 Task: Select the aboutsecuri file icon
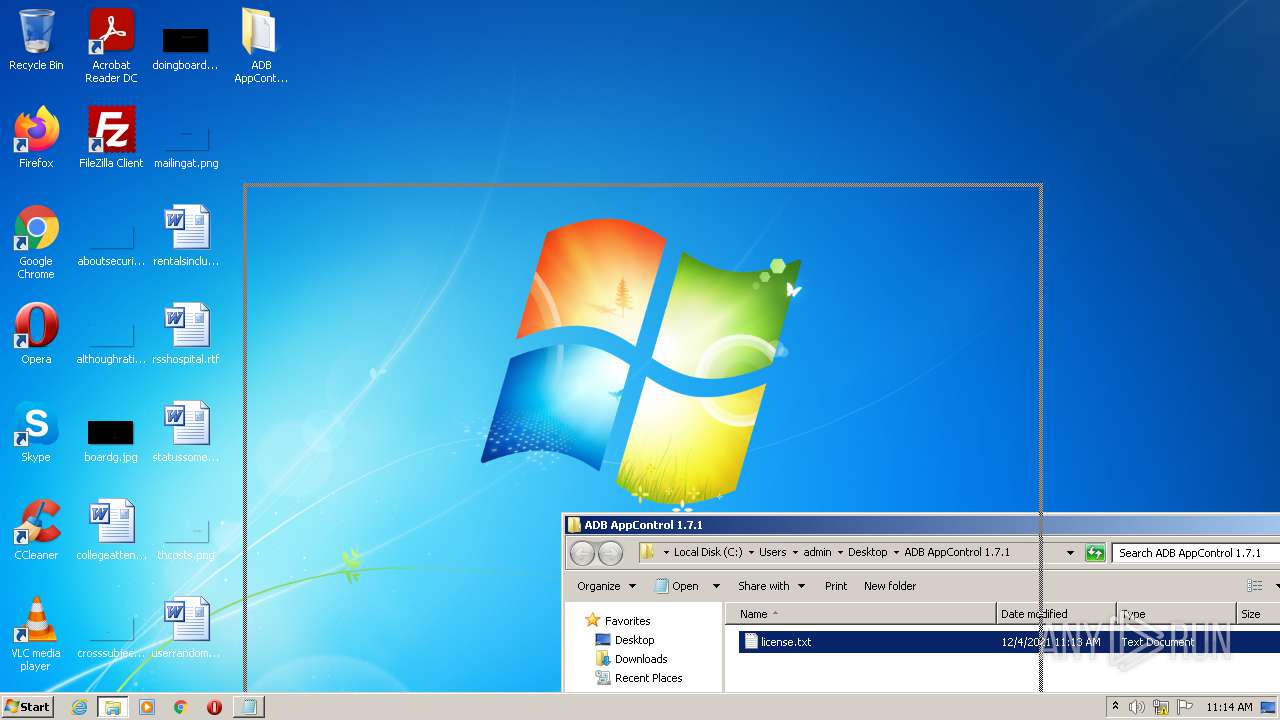coord(111,247)
